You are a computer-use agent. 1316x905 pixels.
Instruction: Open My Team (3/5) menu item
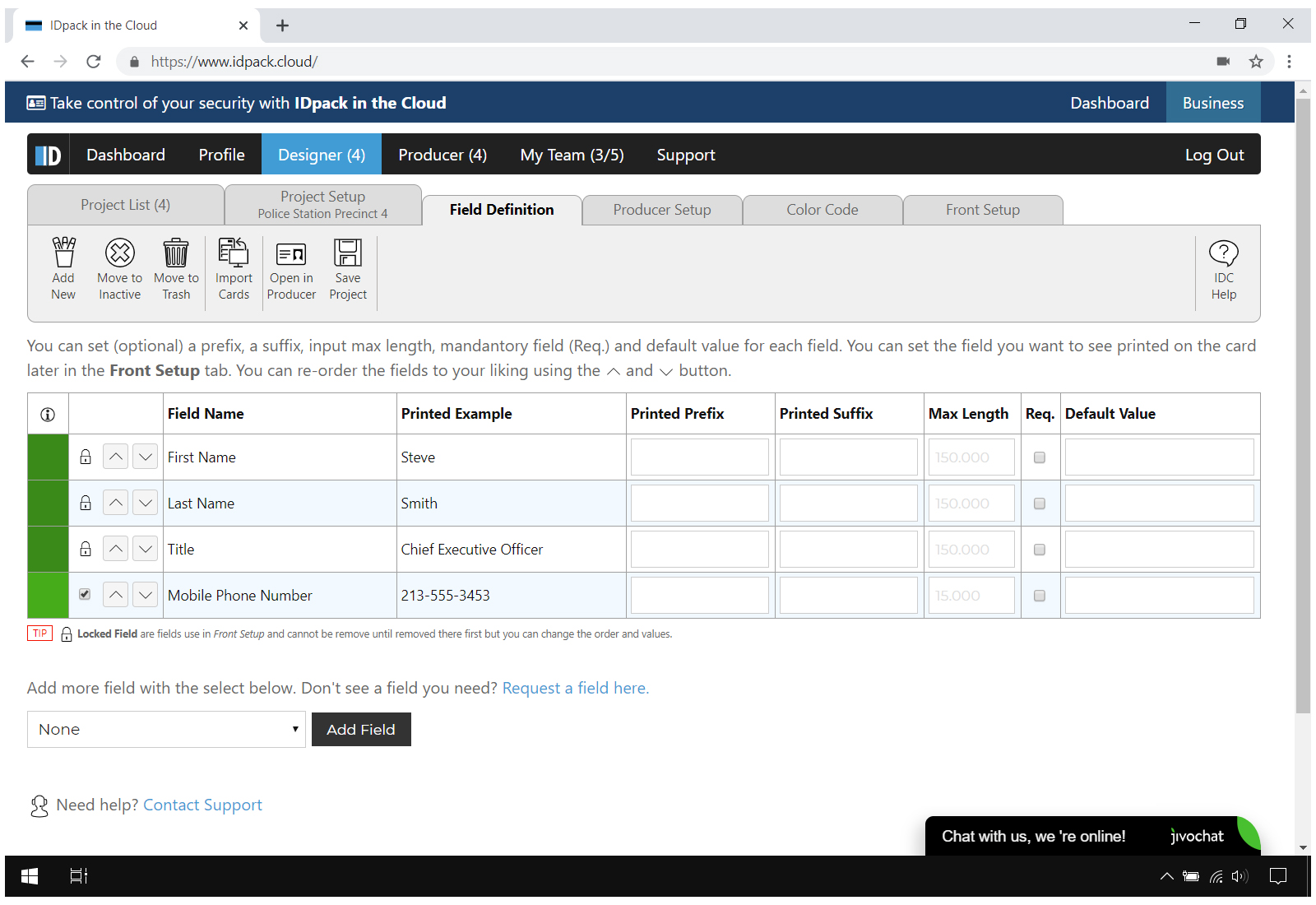[572, 155]
